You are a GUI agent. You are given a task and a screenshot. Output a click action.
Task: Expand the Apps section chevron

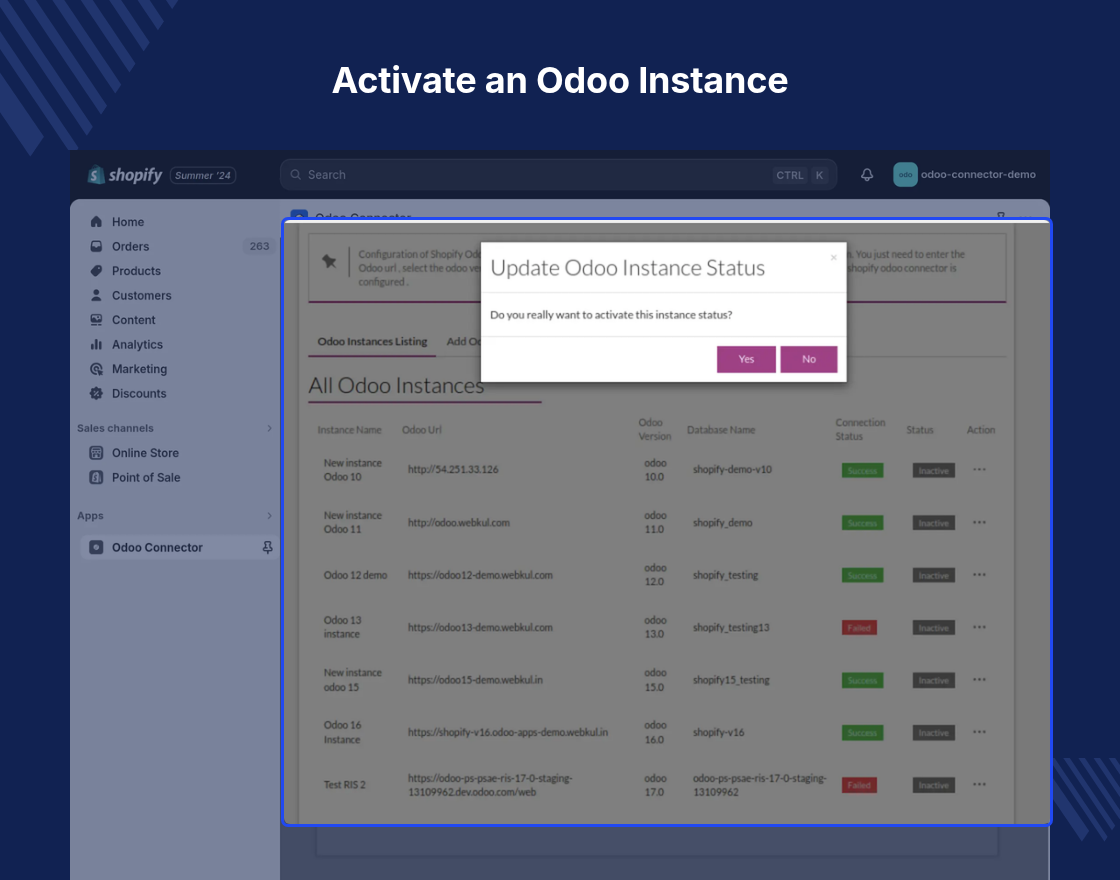click(269, 516)
